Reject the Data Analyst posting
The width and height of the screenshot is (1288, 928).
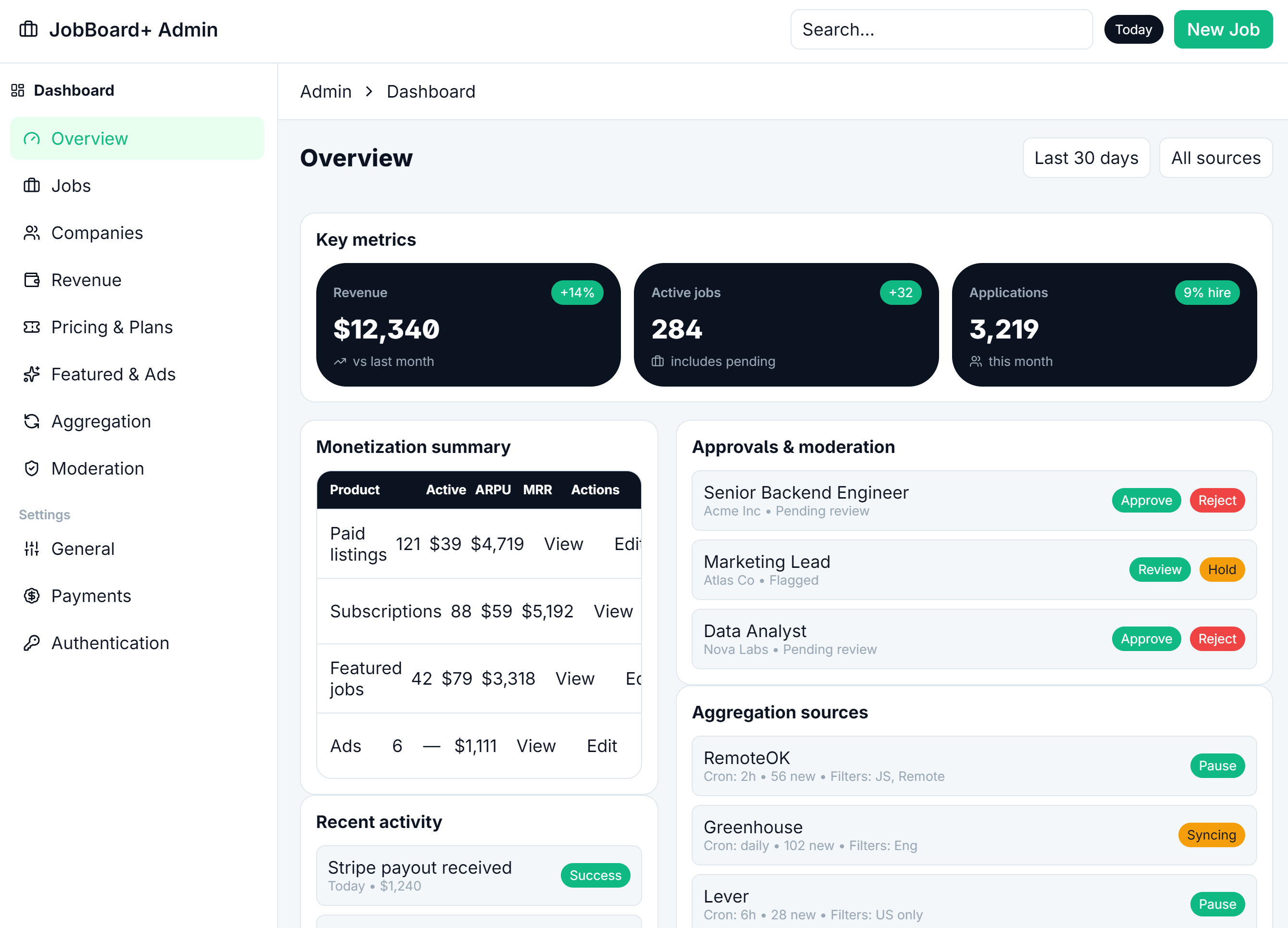coord(1217,638)
